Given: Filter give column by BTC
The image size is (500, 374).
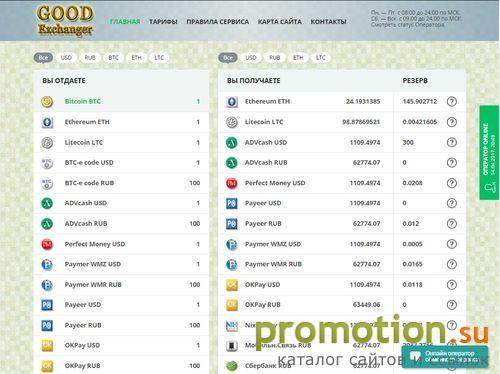Looking at the screenshot, I should point(113,58).
